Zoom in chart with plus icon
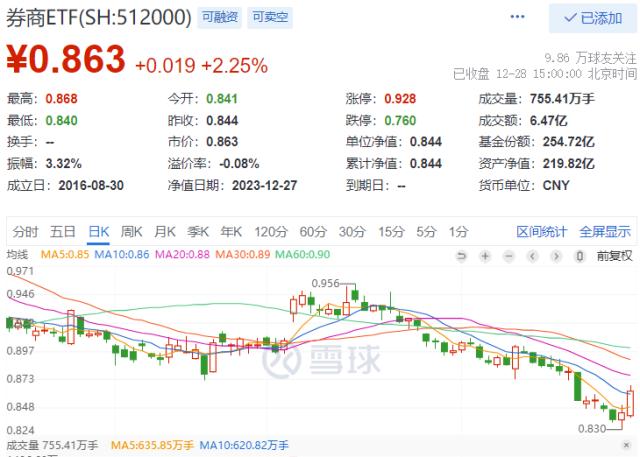The image size is (640, 457). tap(485, 256)
